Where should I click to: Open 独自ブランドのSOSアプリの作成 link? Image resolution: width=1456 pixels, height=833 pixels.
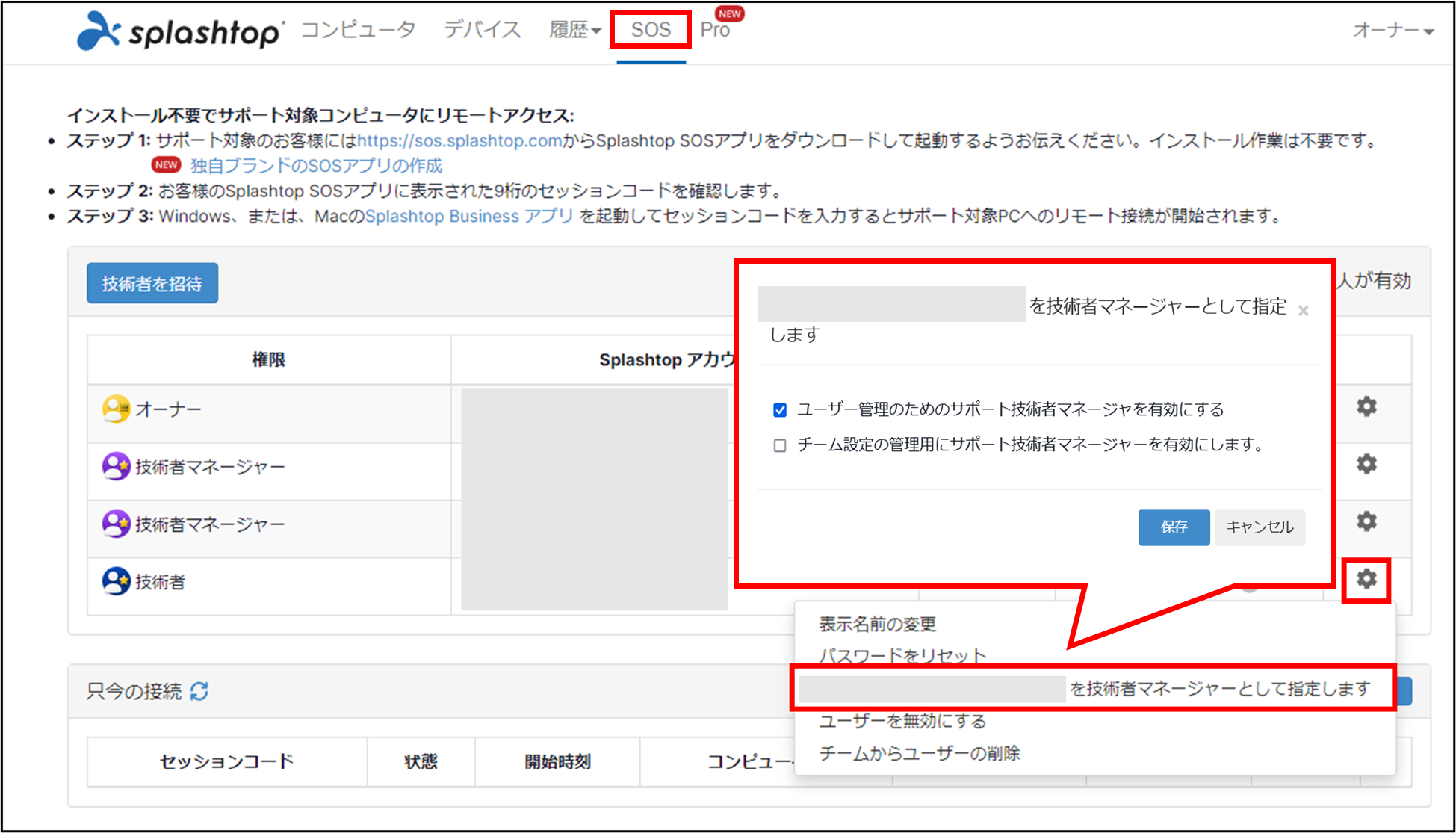pyautogui.click(x=316, y=165)
